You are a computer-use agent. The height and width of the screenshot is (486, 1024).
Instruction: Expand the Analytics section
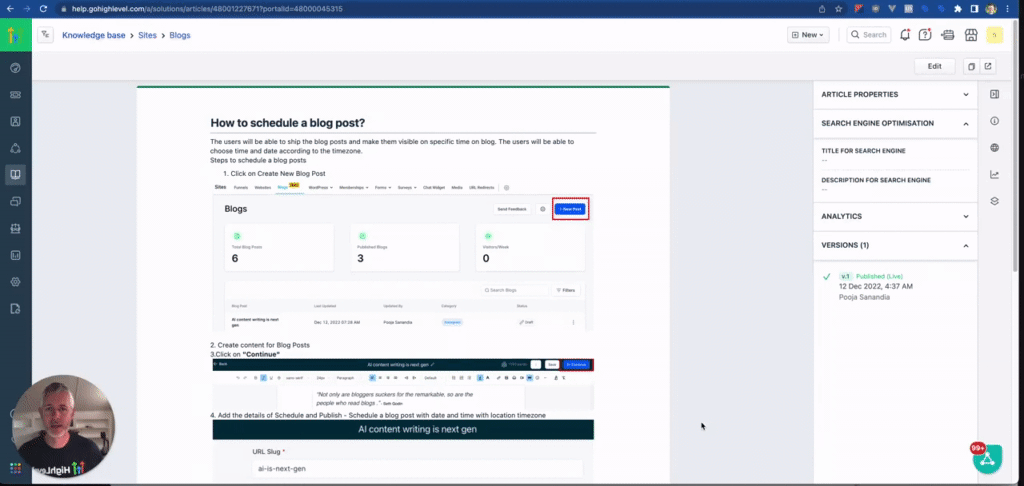pyautogui.click(x=895, y=216)
